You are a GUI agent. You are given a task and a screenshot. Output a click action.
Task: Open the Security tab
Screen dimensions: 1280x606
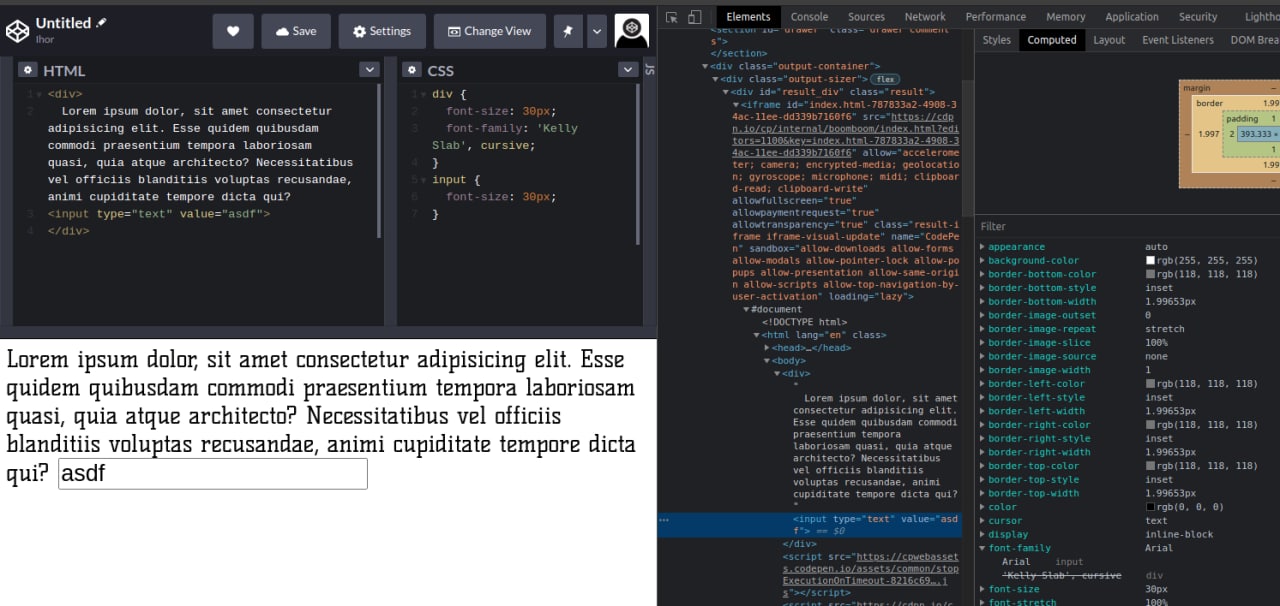coord(1198,17)
